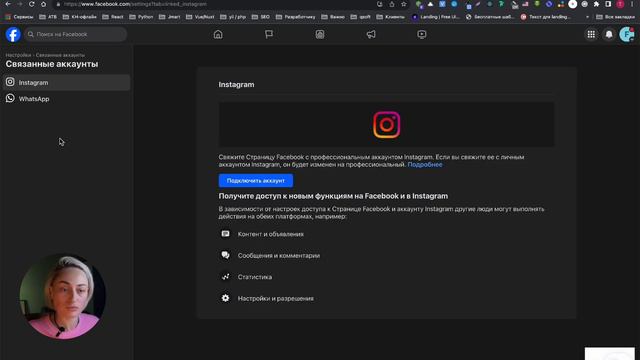The image size is (640, 360).
Task: Open the notifications bell
Action: [609, 34]
